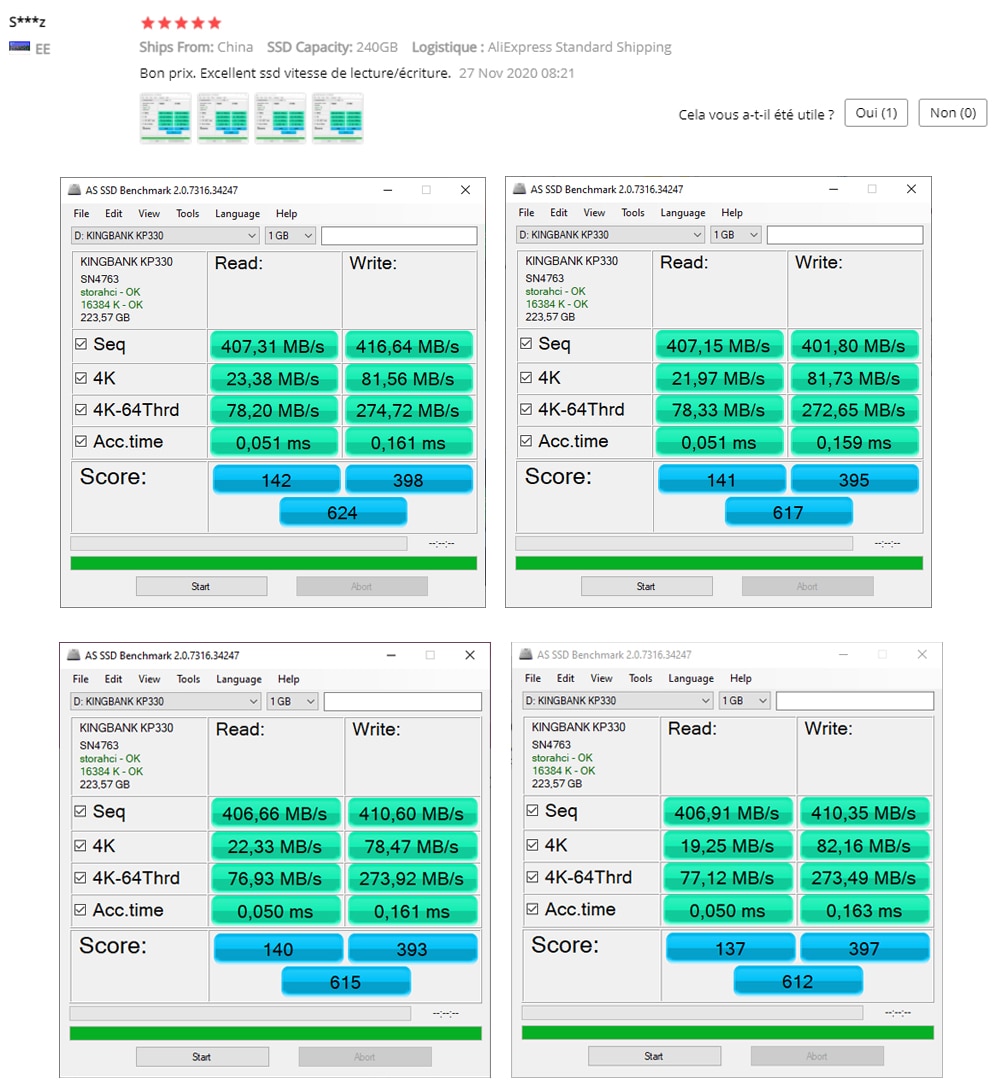Run Start in the score 612 window

tap(654, 1056)
